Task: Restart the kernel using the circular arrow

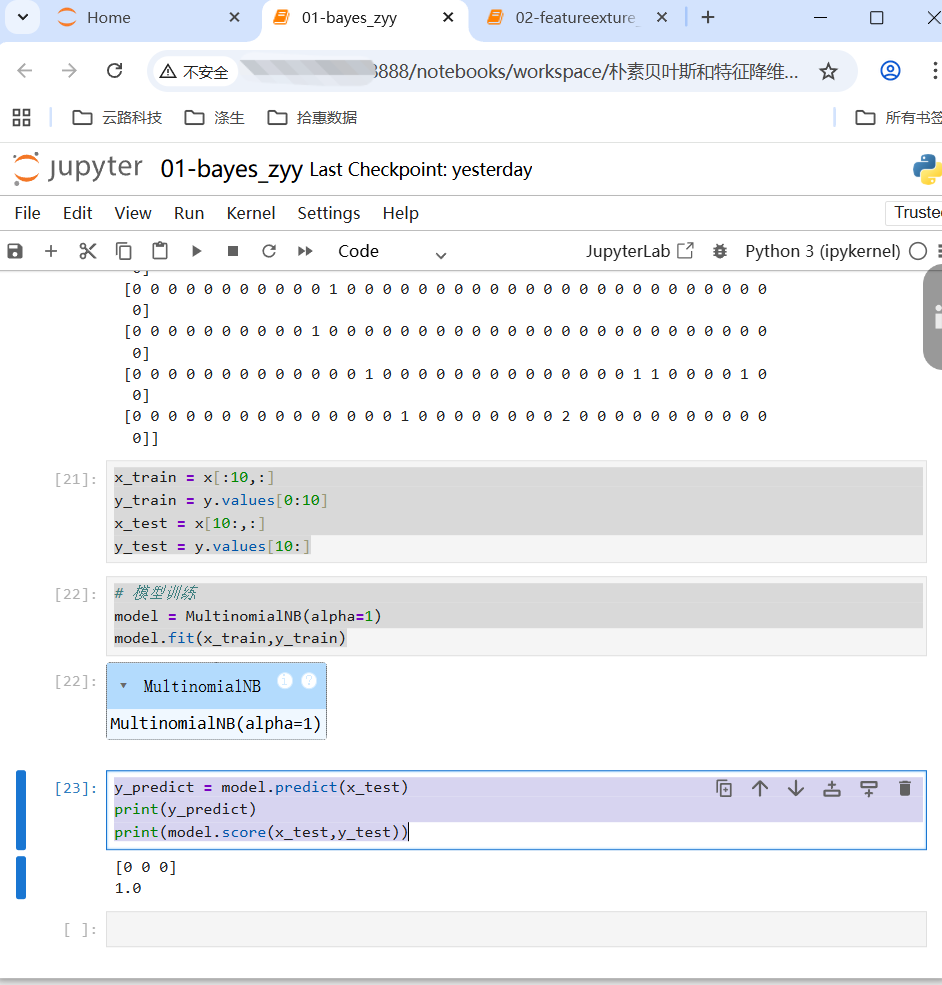Action: click(268, 251)
